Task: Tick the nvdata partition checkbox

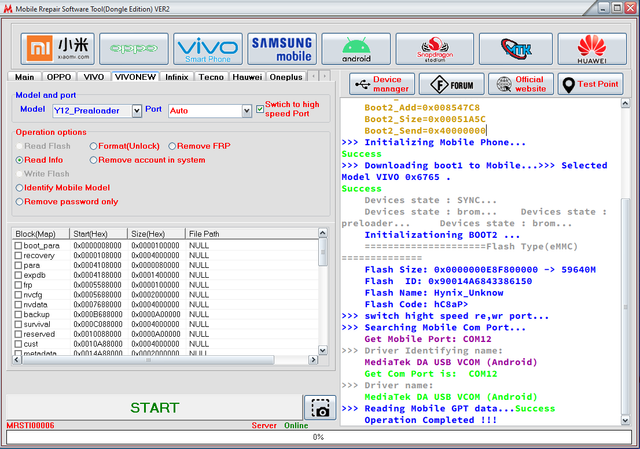Action: point(18,305)
